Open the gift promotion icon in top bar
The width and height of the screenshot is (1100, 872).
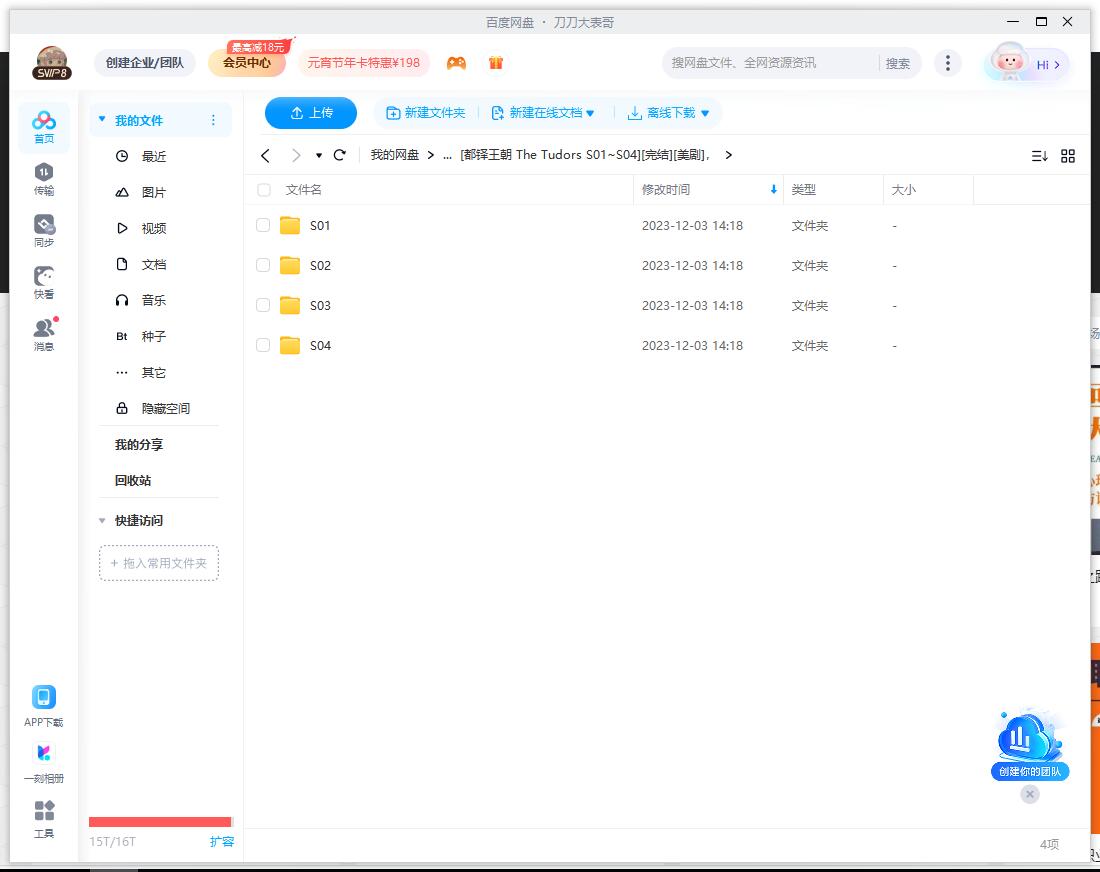496,62
